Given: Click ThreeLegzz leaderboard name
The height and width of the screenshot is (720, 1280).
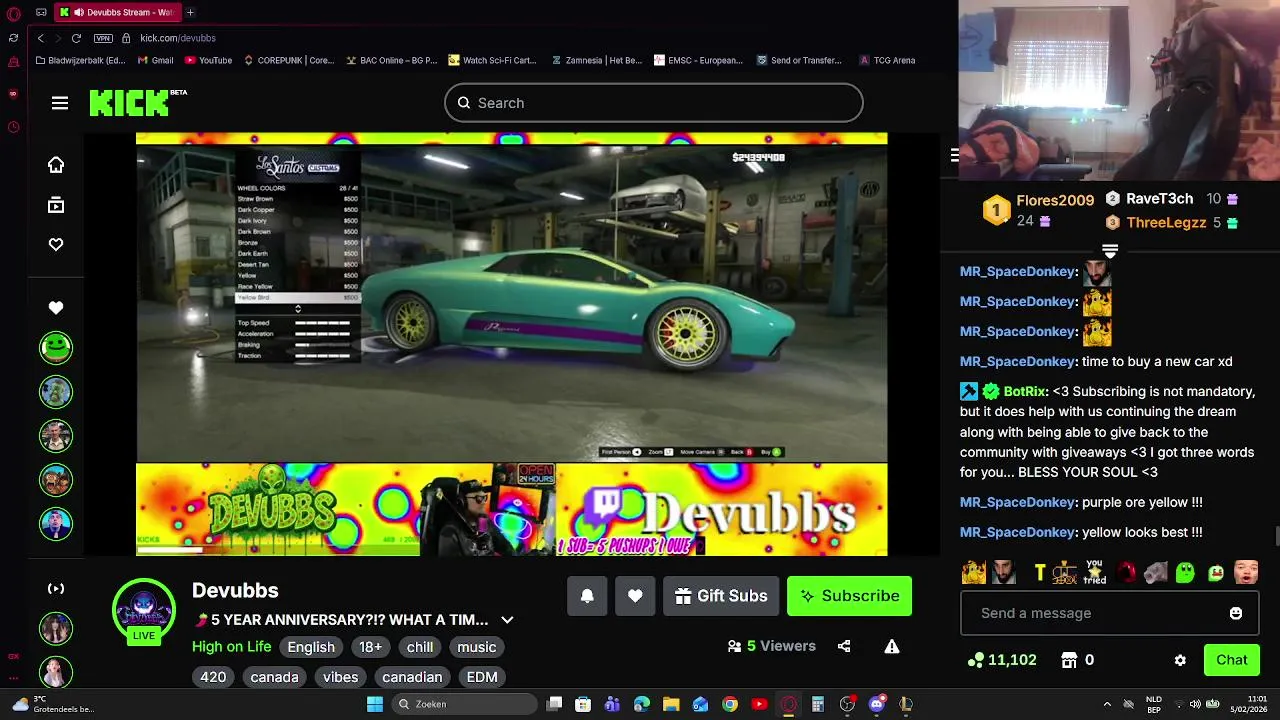Looking at the screenshot, I should pyautogui.click(x=1166, y=223).
